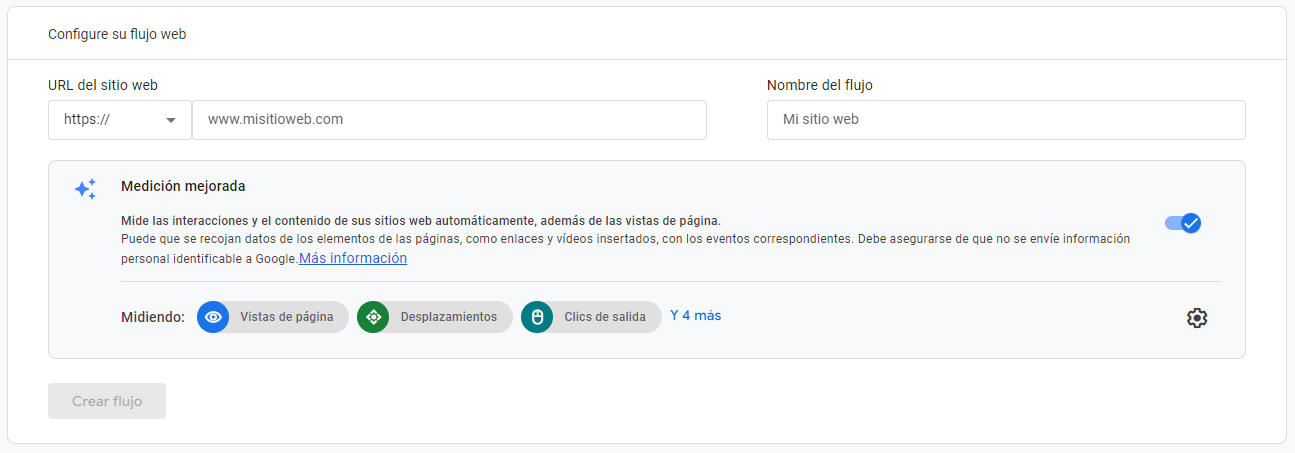
Task: Select the Clics de salida chip
Action: tap(591, 317)
